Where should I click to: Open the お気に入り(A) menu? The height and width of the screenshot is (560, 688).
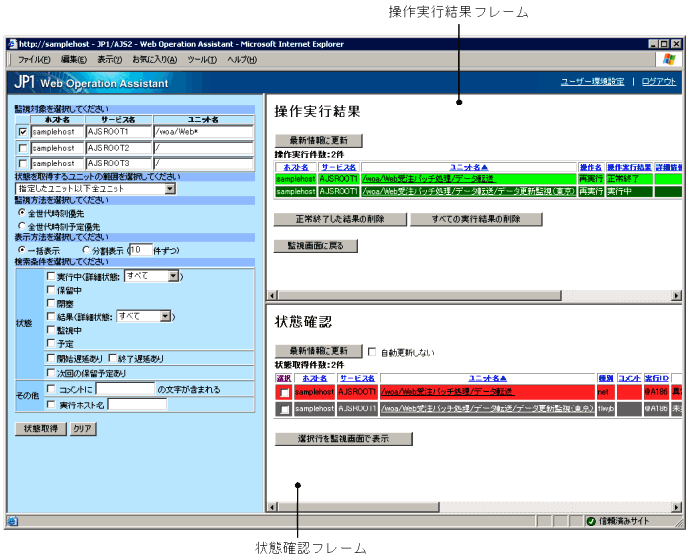pyautogui.click(x=154, y=60)
